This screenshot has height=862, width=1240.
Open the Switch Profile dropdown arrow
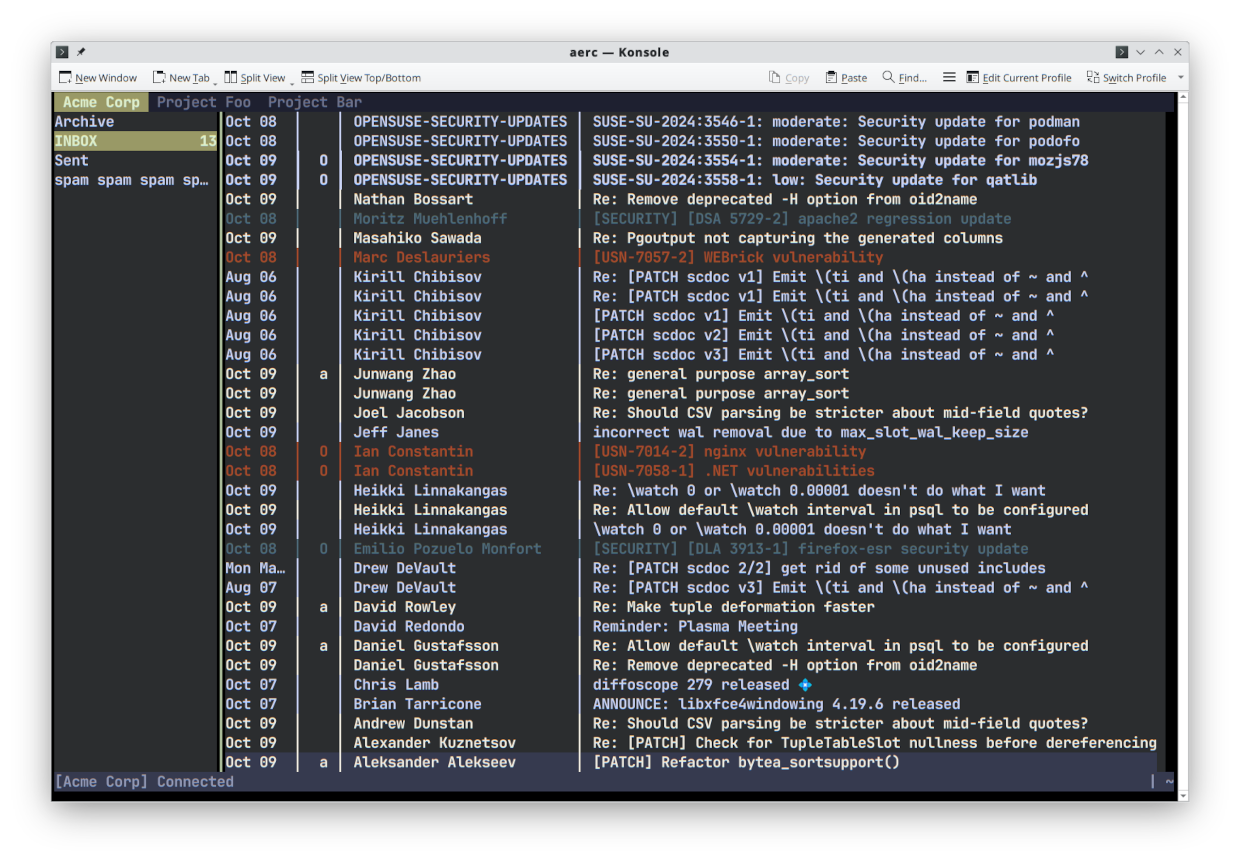[1180, 78]
